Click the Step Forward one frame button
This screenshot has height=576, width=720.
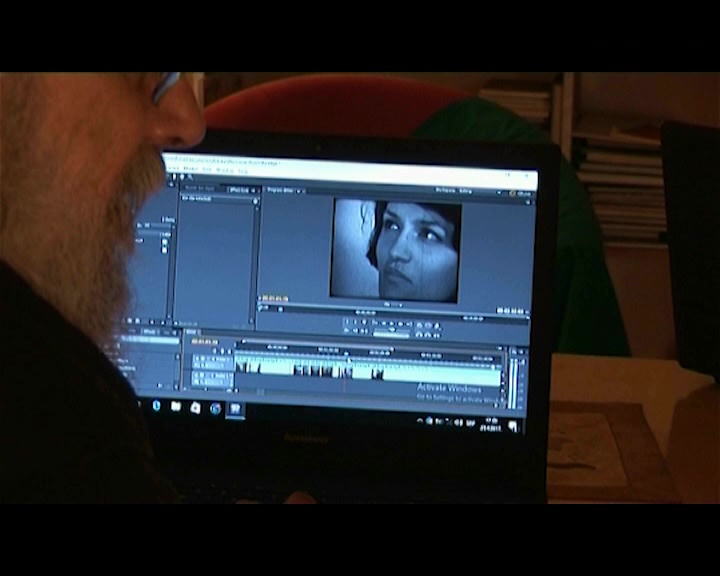click(400, 324)
